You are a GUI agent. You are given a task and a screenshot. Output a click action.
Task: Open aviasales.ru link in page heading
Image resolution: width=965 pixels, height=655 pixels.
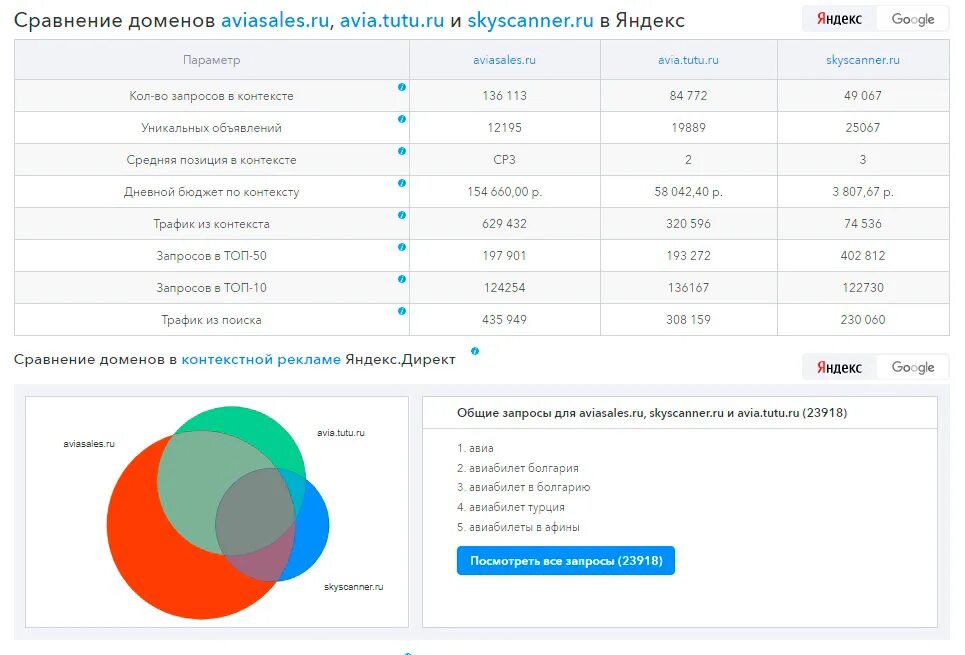pos(275,20)
